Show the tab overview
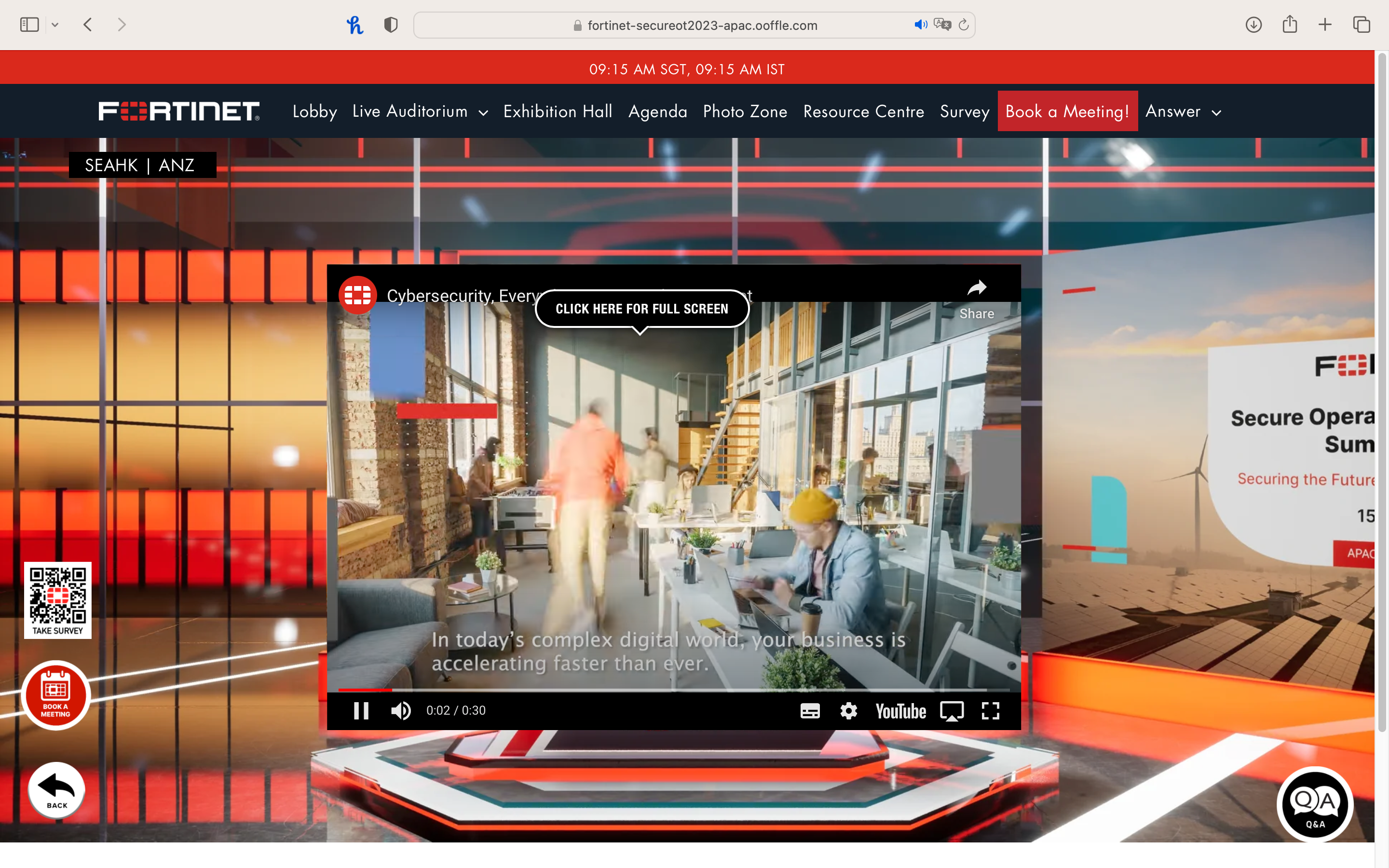This screenshot has width=1389, height=868. click(x=1362, y=25)
